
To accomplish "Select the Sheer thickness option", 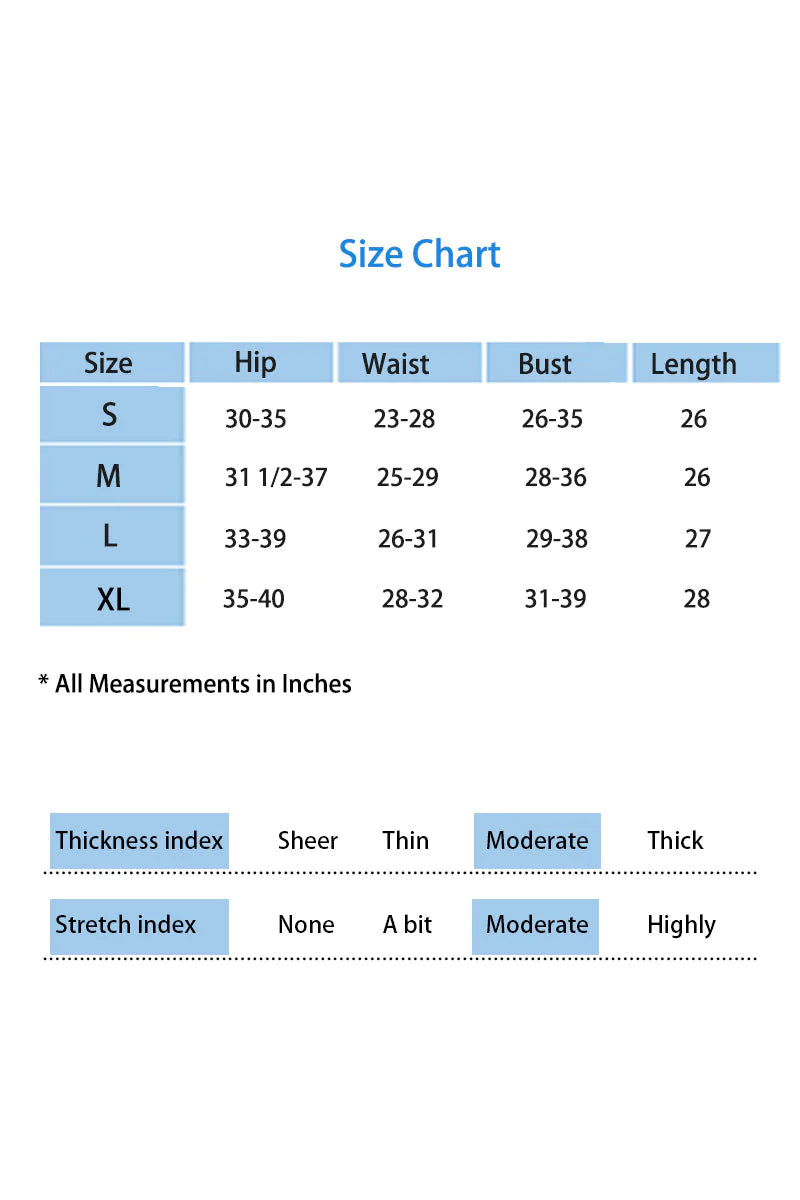I will (x=308, y=841).
